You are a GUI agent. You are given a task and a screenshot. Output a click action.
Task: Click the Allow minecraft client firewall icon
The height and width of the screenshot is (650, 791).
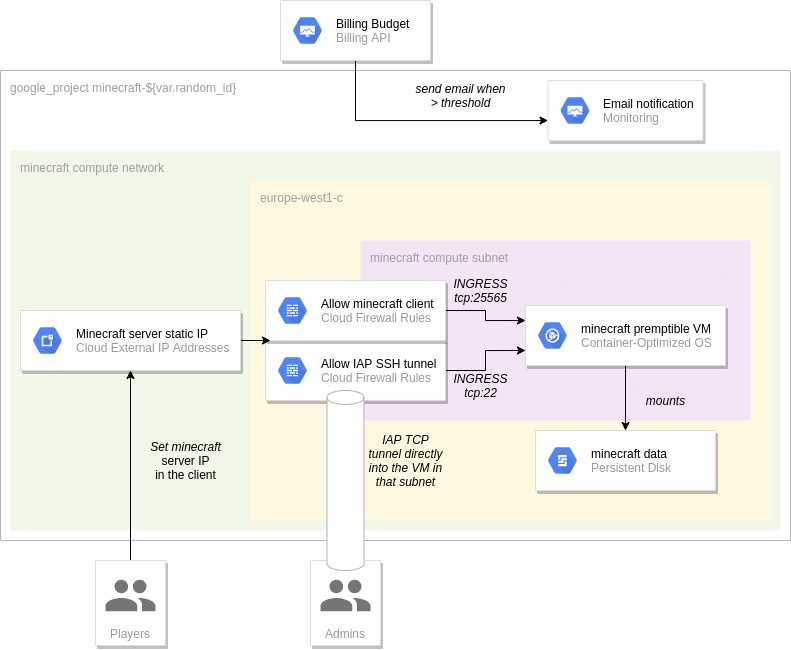(292, 310)
